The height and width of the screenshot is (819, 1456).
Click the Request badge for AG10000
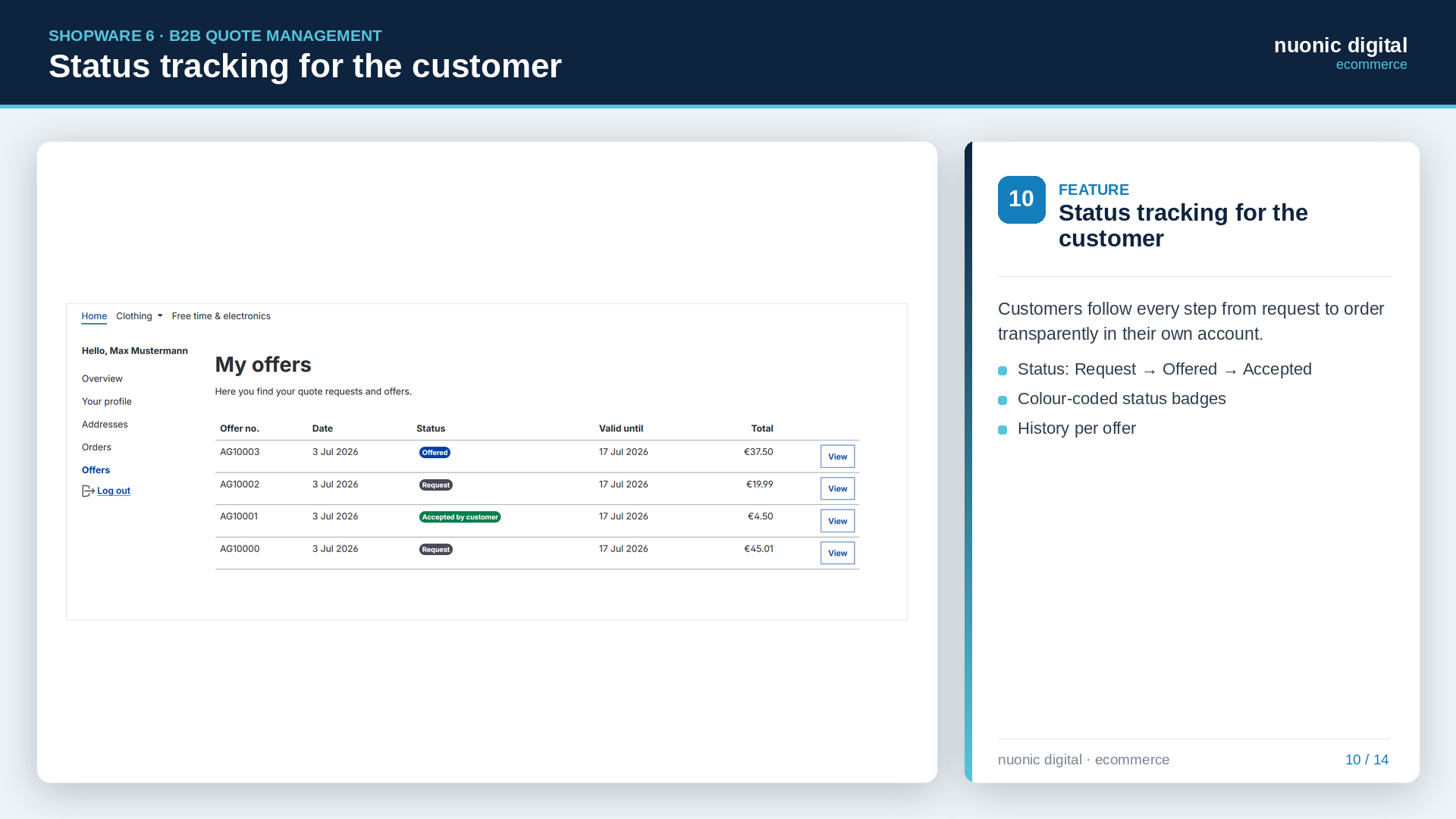436,550
